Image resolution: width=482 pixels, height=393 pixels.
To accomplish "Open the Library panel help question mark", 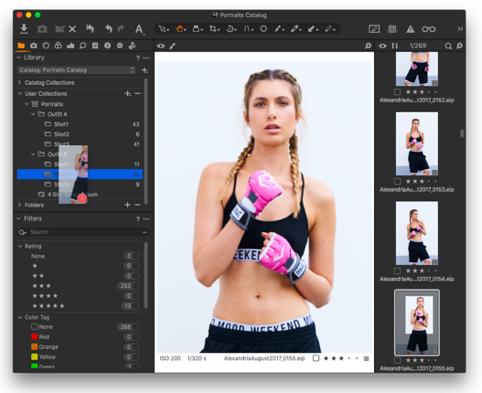I will (138, 58).
